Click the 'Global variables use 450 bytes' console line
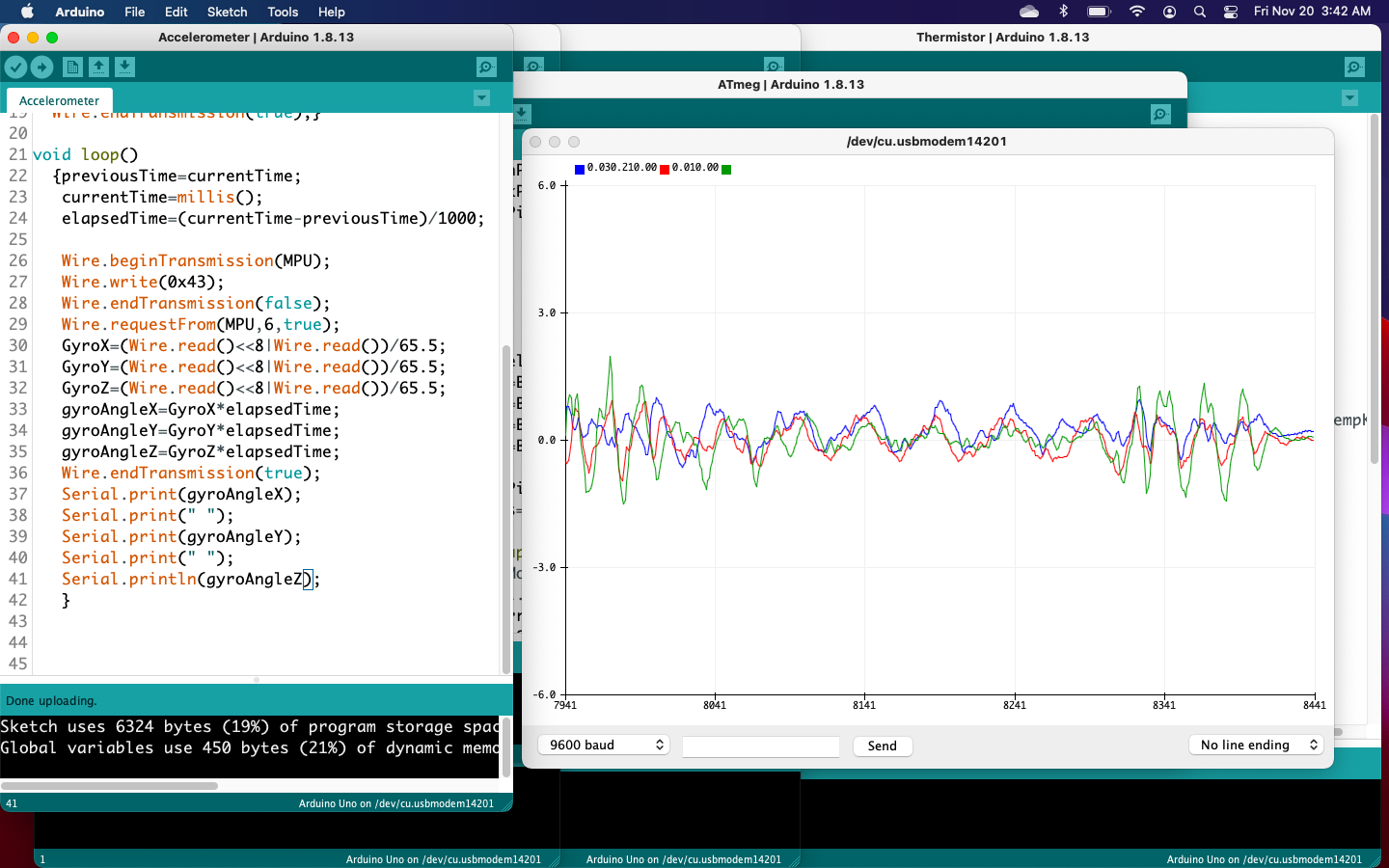The image size is (1389, 868). [250, 747]
